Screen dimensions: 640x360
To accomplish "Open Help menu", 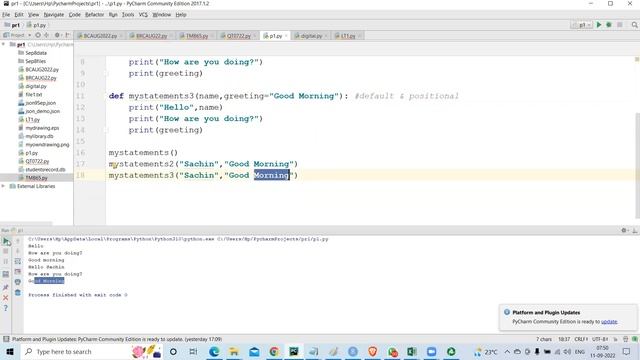I will coord(181,15).
